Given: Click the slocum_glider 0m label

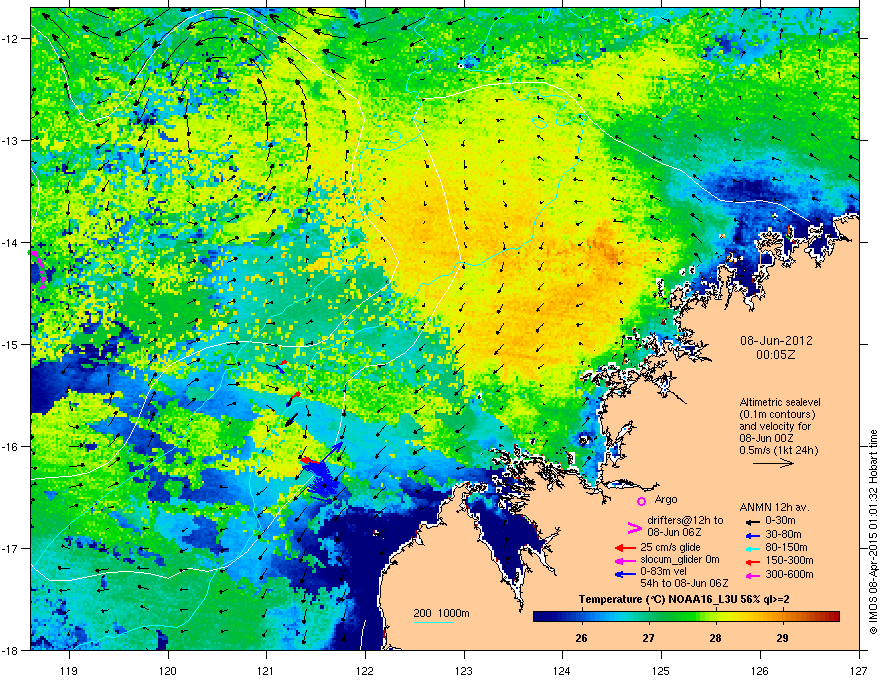Looking at the screenshot, I should [x=680, y=560].
